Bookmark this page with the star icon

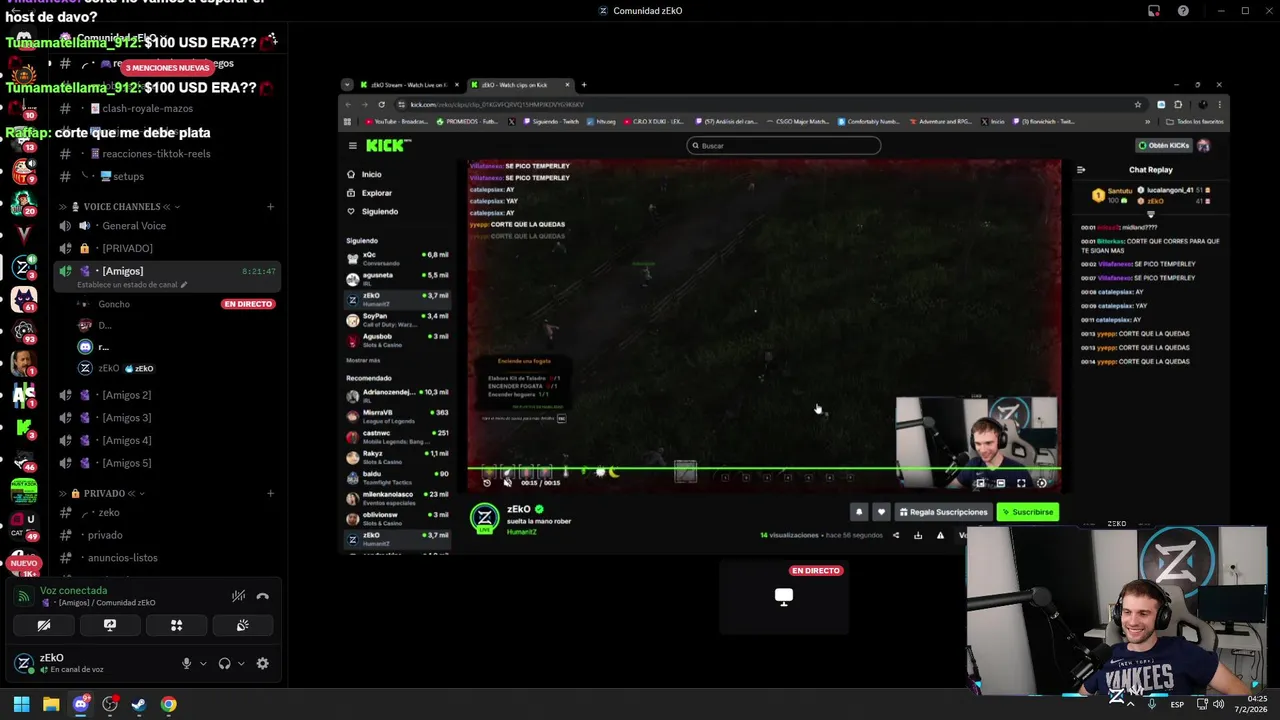point(1137,104)
